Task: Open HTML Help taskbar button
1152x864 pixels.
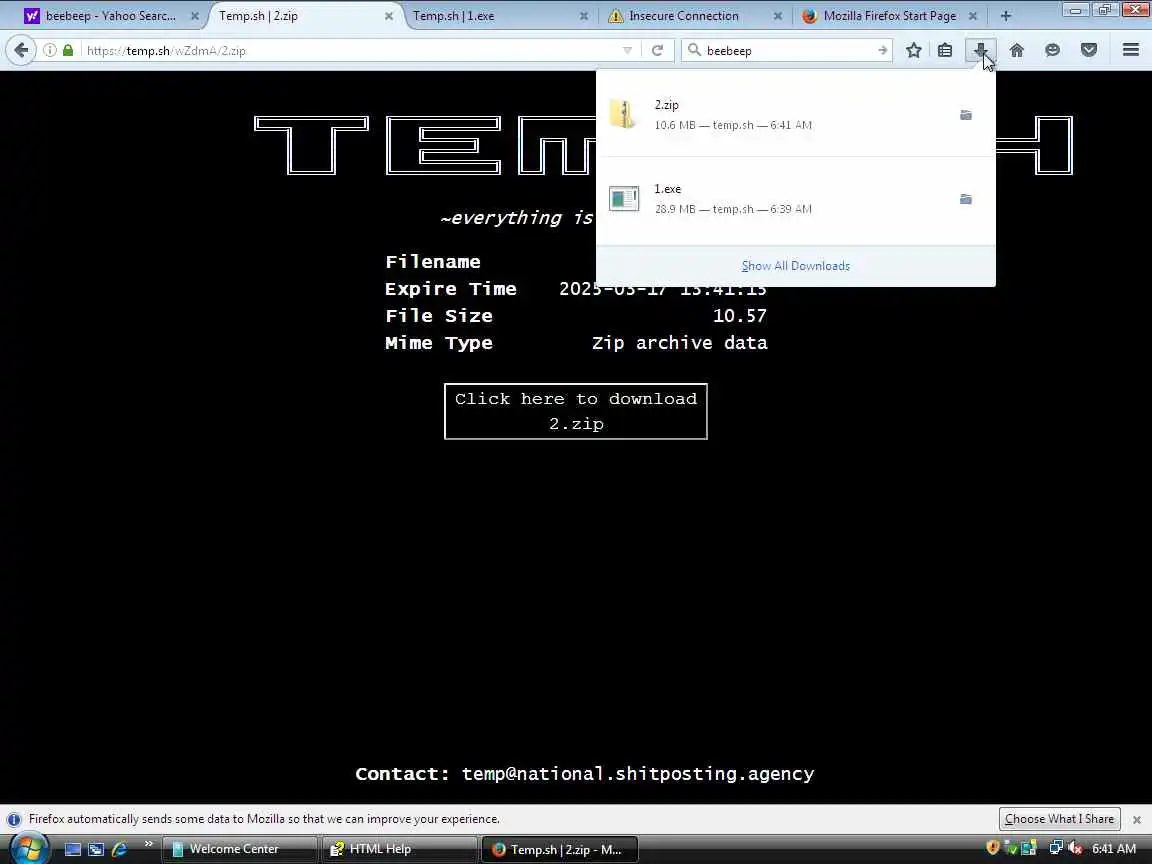Action: click(400, 849)
